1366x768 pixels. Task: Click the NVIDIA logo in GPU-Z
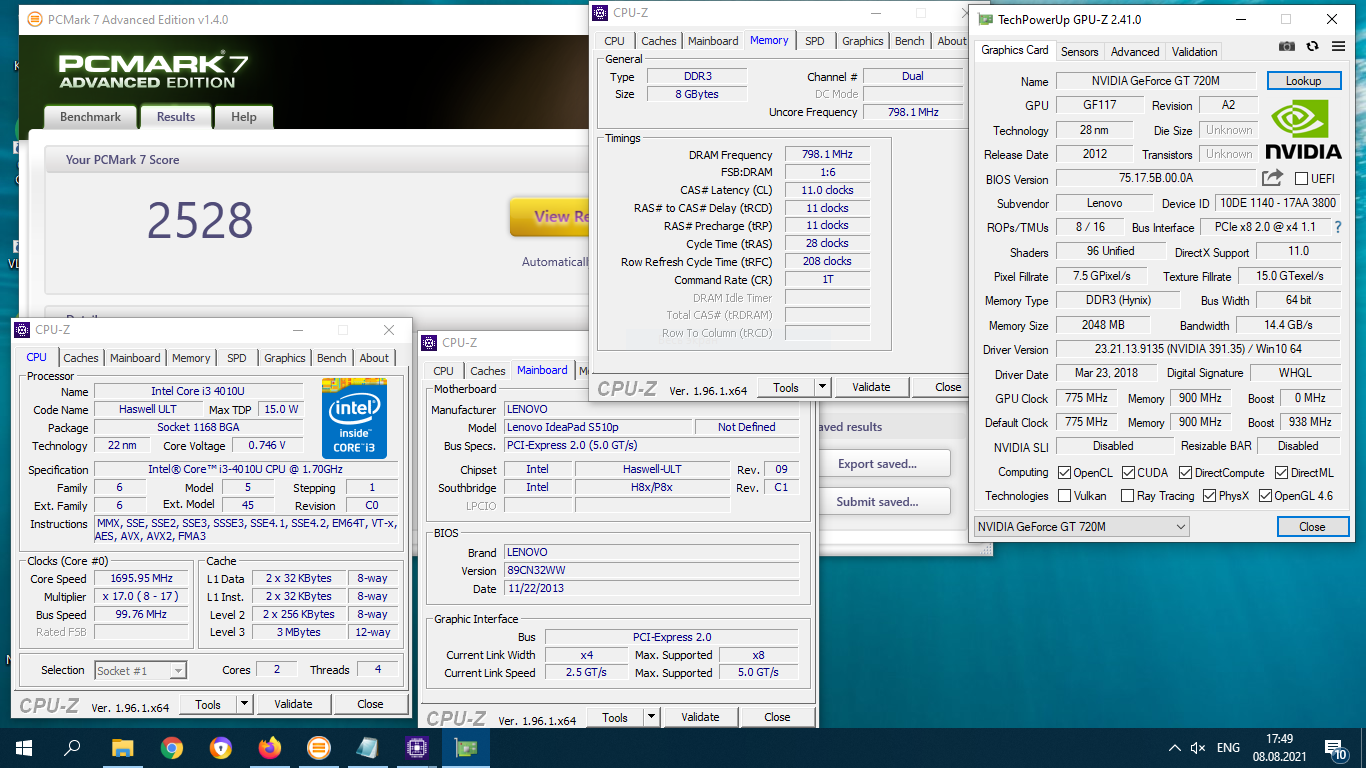pos(1303,129)
